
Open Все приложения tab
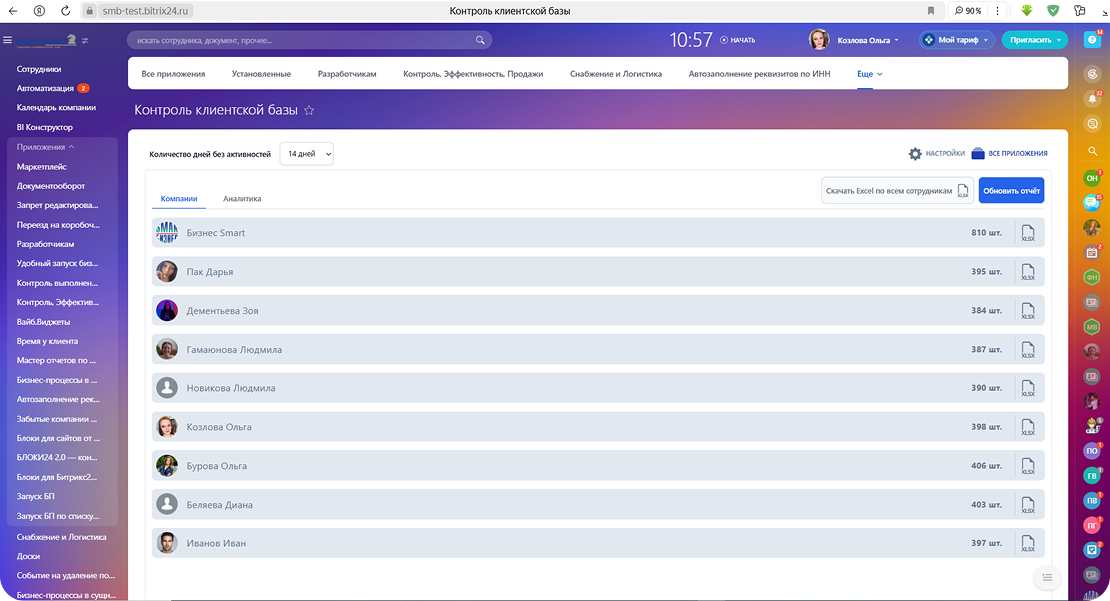pos(173,74)
